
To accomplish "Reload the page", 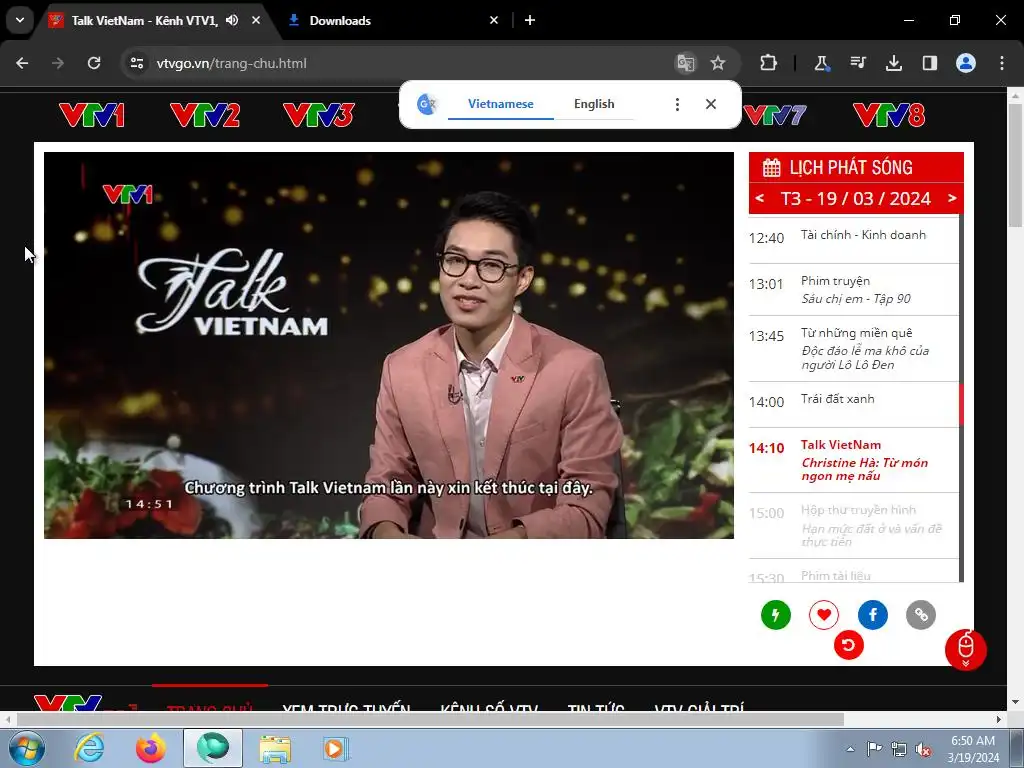I will coord(94,63).
